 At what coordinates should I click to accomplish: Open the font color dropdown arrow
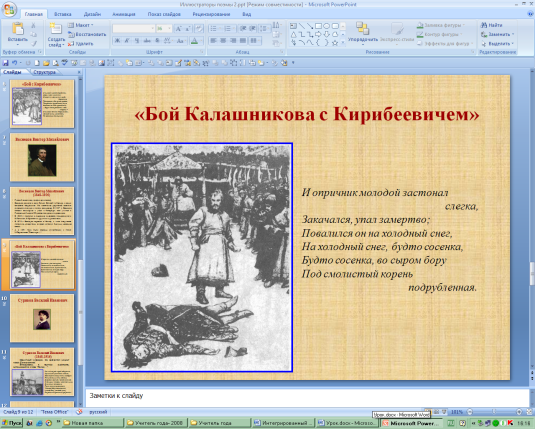point(200,41)
